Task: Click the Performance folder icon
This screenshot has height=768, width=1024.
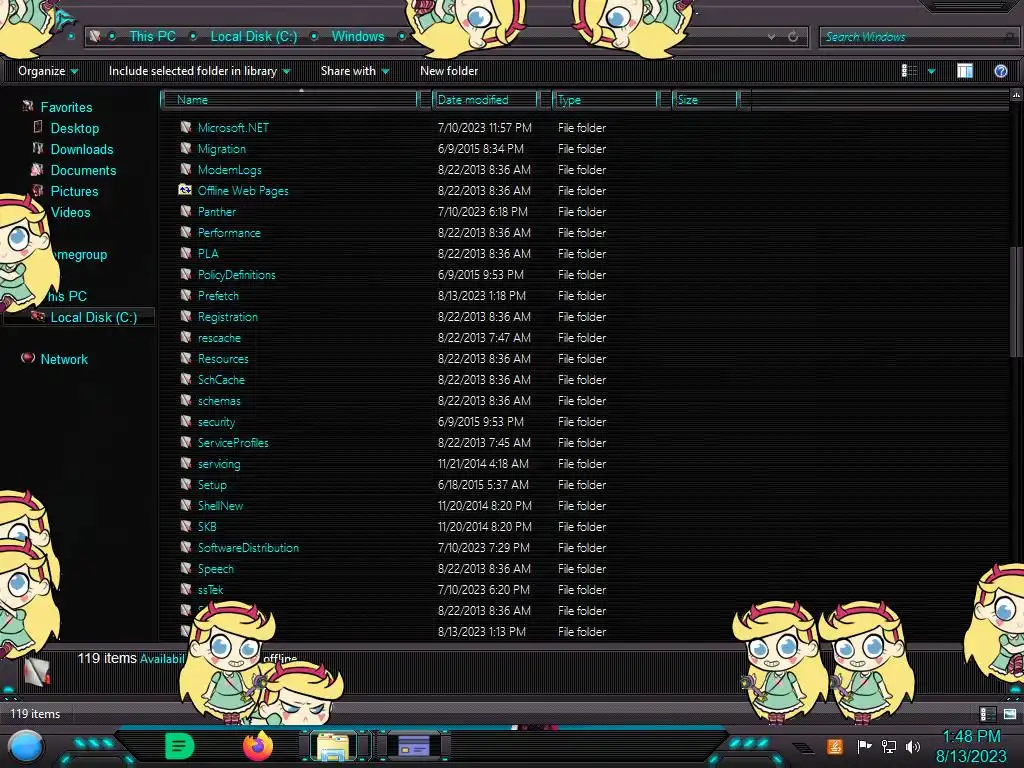Action: (185, 232)
